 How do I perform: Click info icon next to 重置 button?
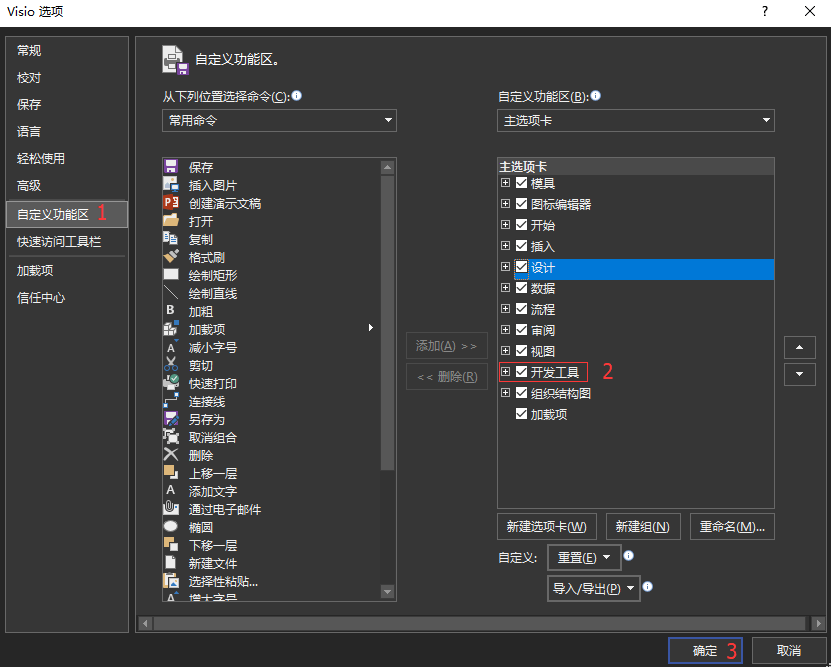pos(629,556)
